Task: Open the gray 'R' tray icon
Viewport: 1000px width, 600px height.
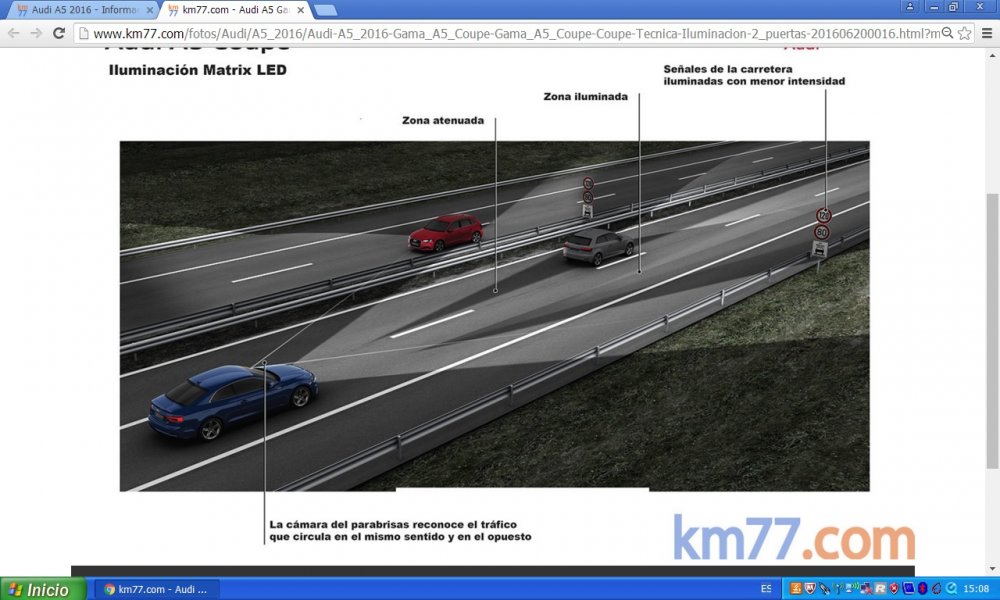Action: [x=880, y=589]
